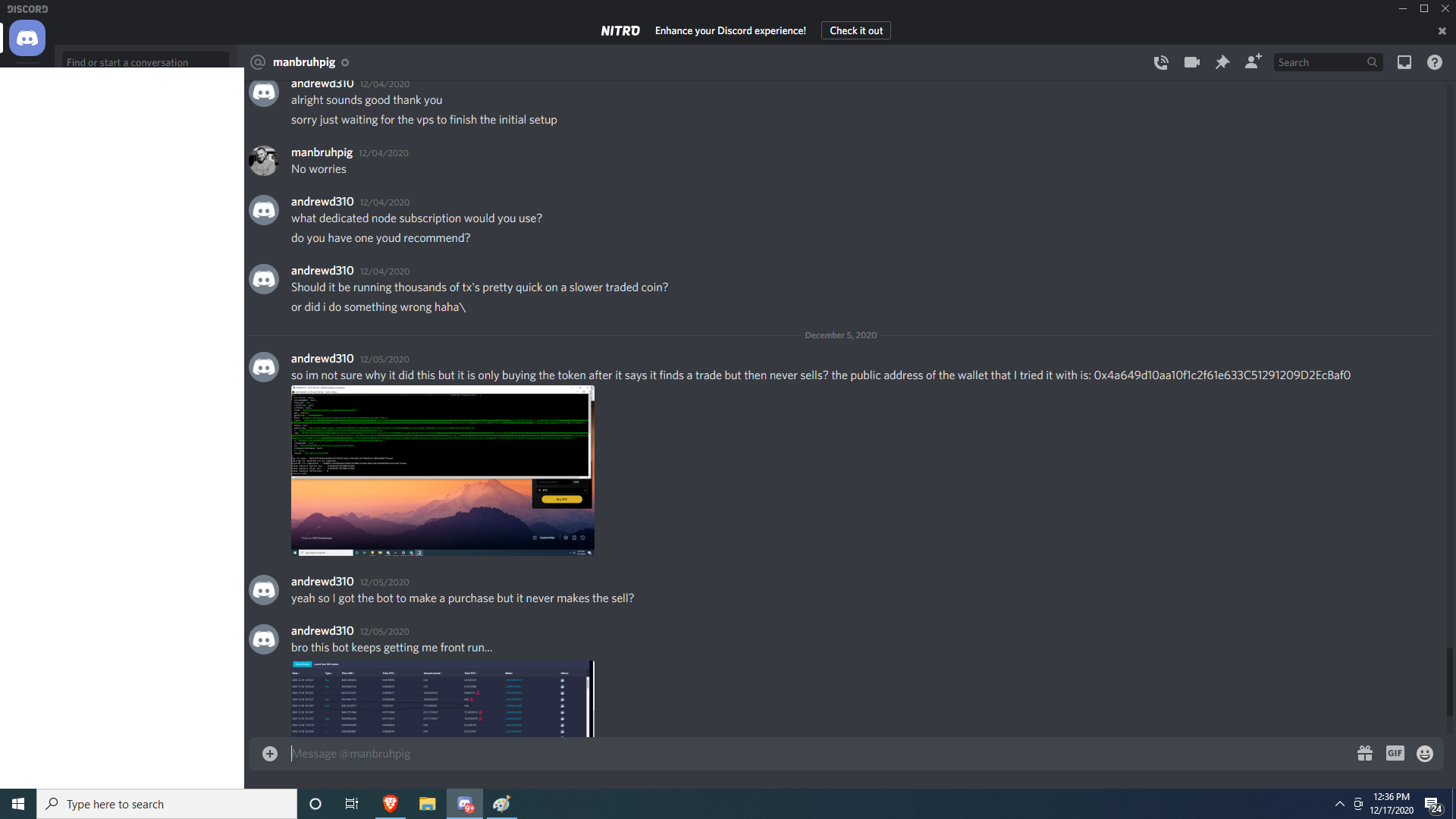1456x819 pixels.
Task: Click Windows taskbar search box
Action: [167, 804]
